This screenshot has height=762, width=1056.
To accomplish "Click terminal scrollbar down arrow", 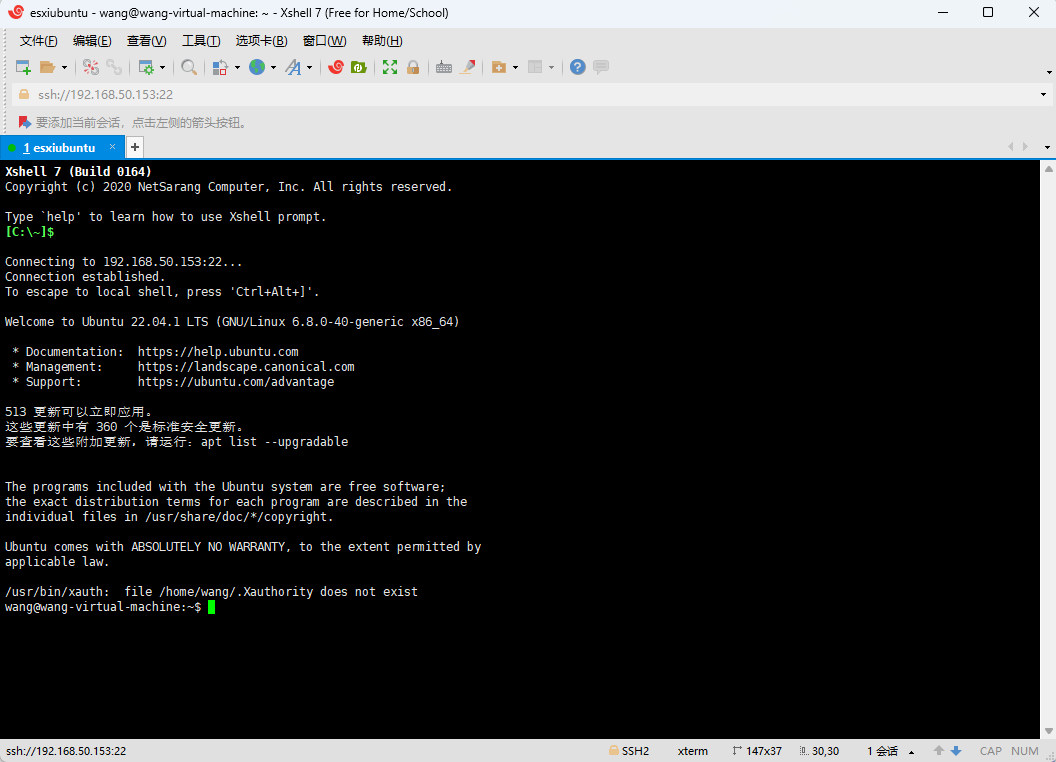I will coord(1049,731).
